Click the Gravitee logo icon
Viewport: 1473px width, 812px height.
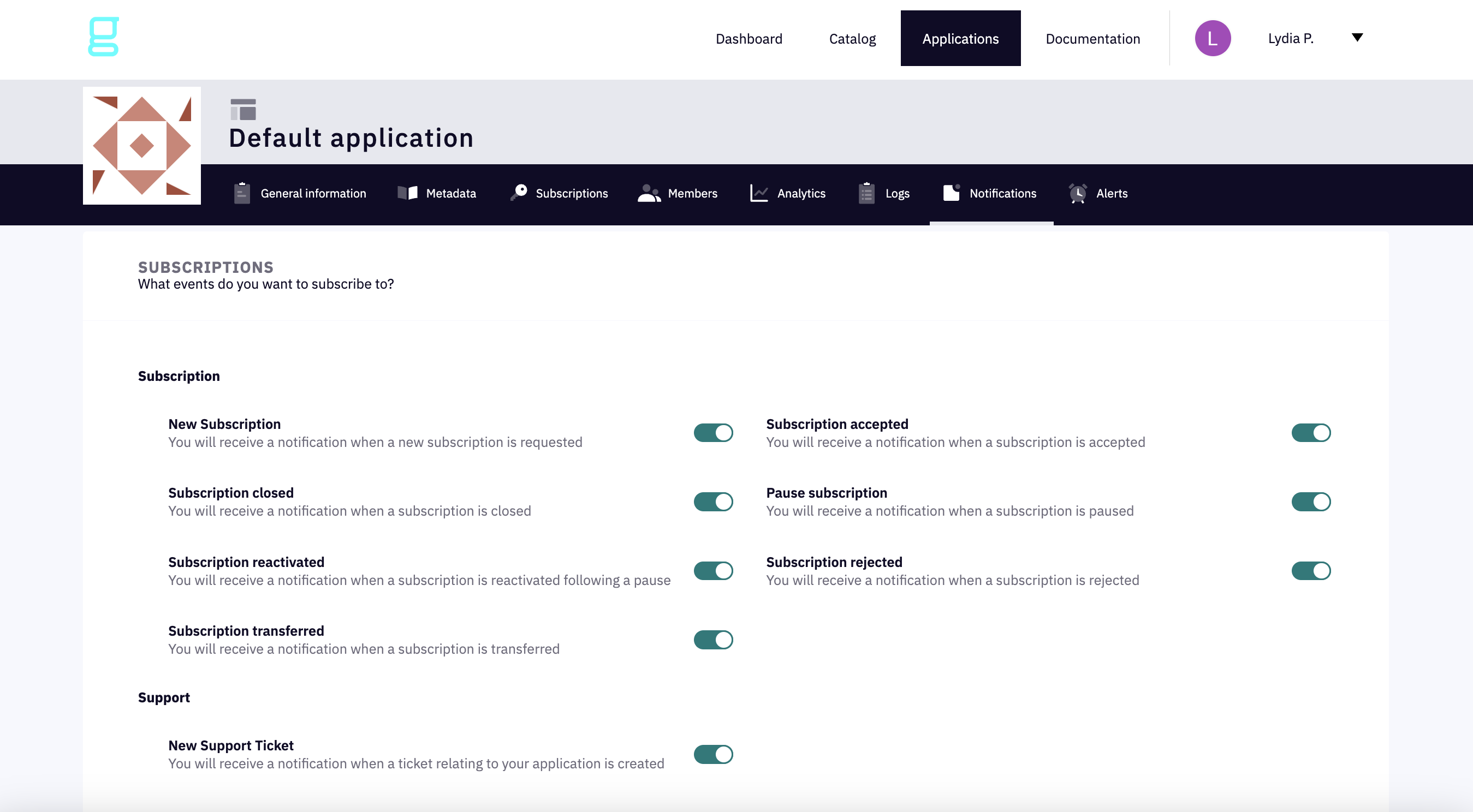(x=104, y=37)
